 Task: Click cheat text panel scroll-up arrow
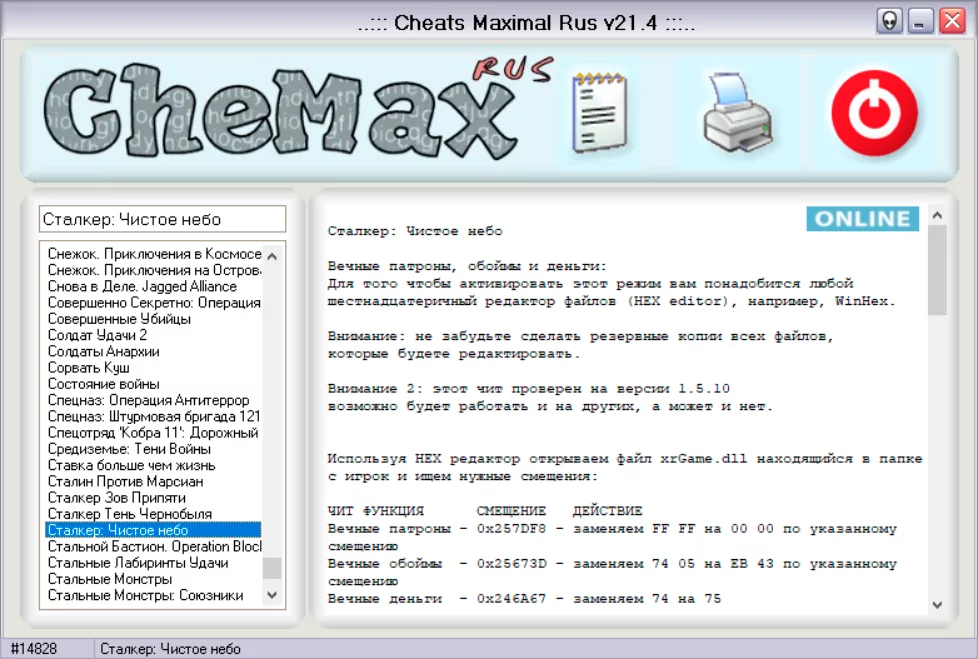[x=937, y=216]
